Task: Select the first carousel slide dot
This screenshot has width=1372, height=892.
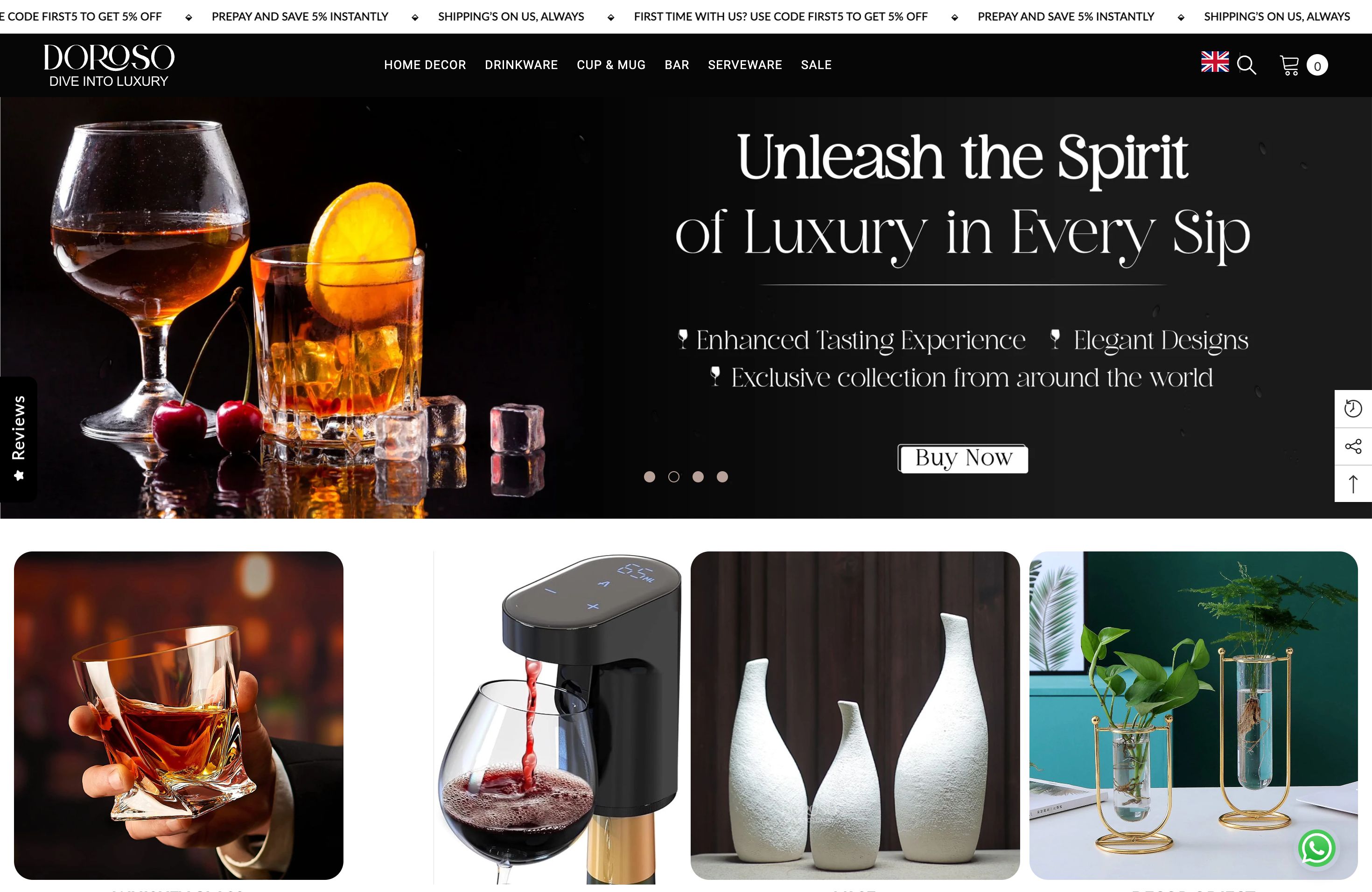Action: click(650, 476)
